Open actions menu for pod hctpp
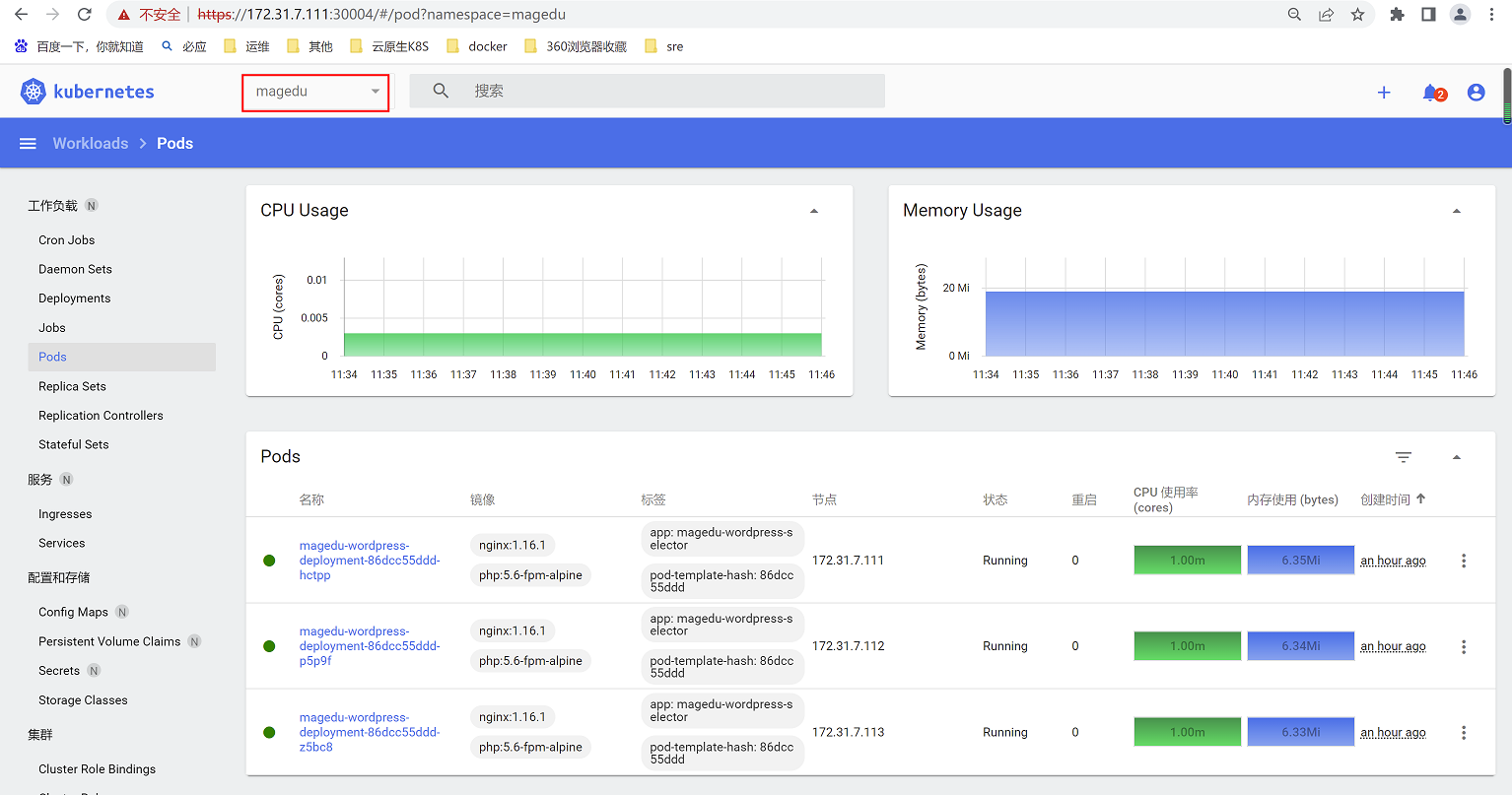 click(x=1464, y=561)
